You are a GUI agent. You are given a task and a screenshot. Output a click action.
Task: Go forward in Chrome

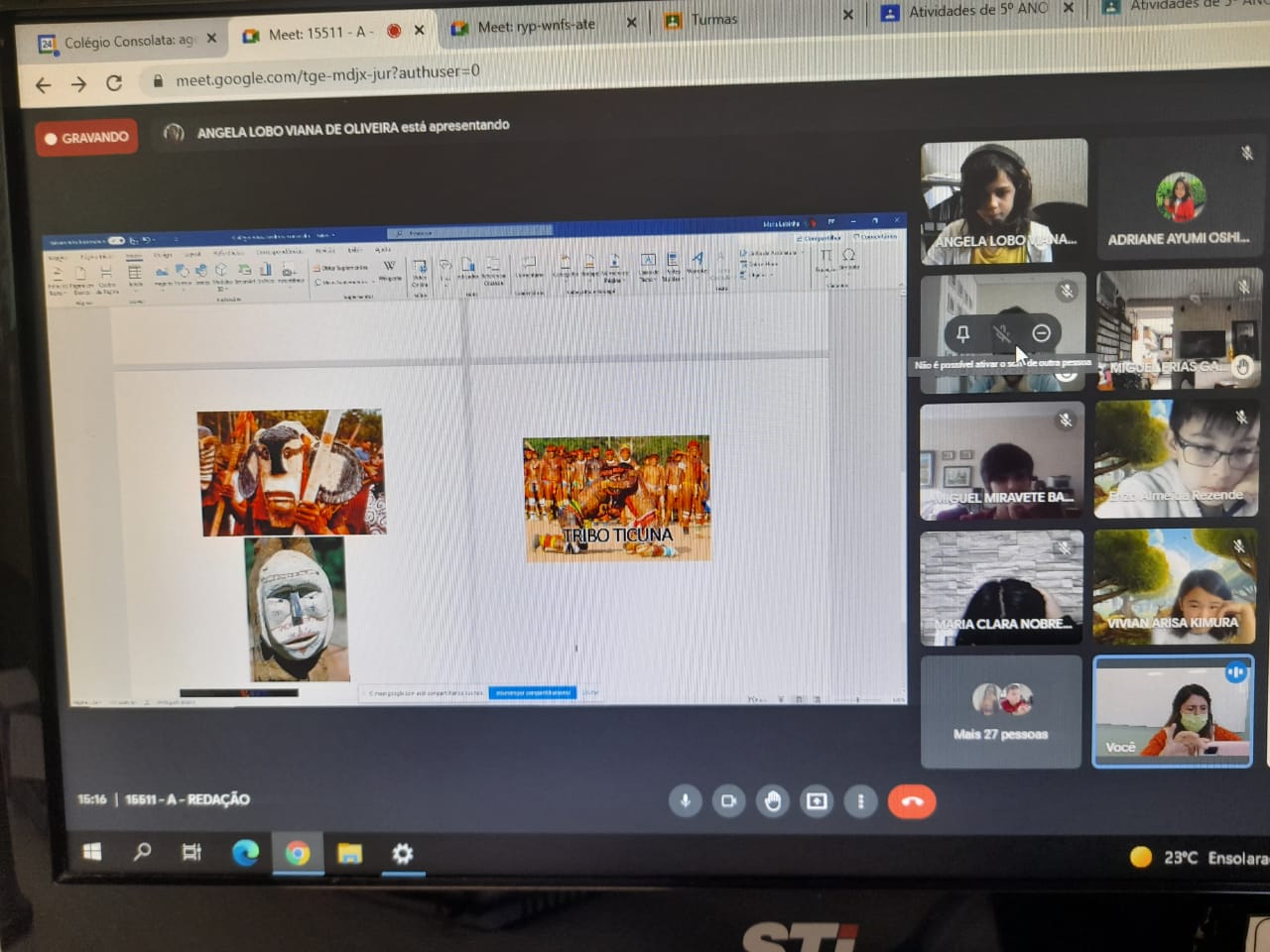[78, 84]
